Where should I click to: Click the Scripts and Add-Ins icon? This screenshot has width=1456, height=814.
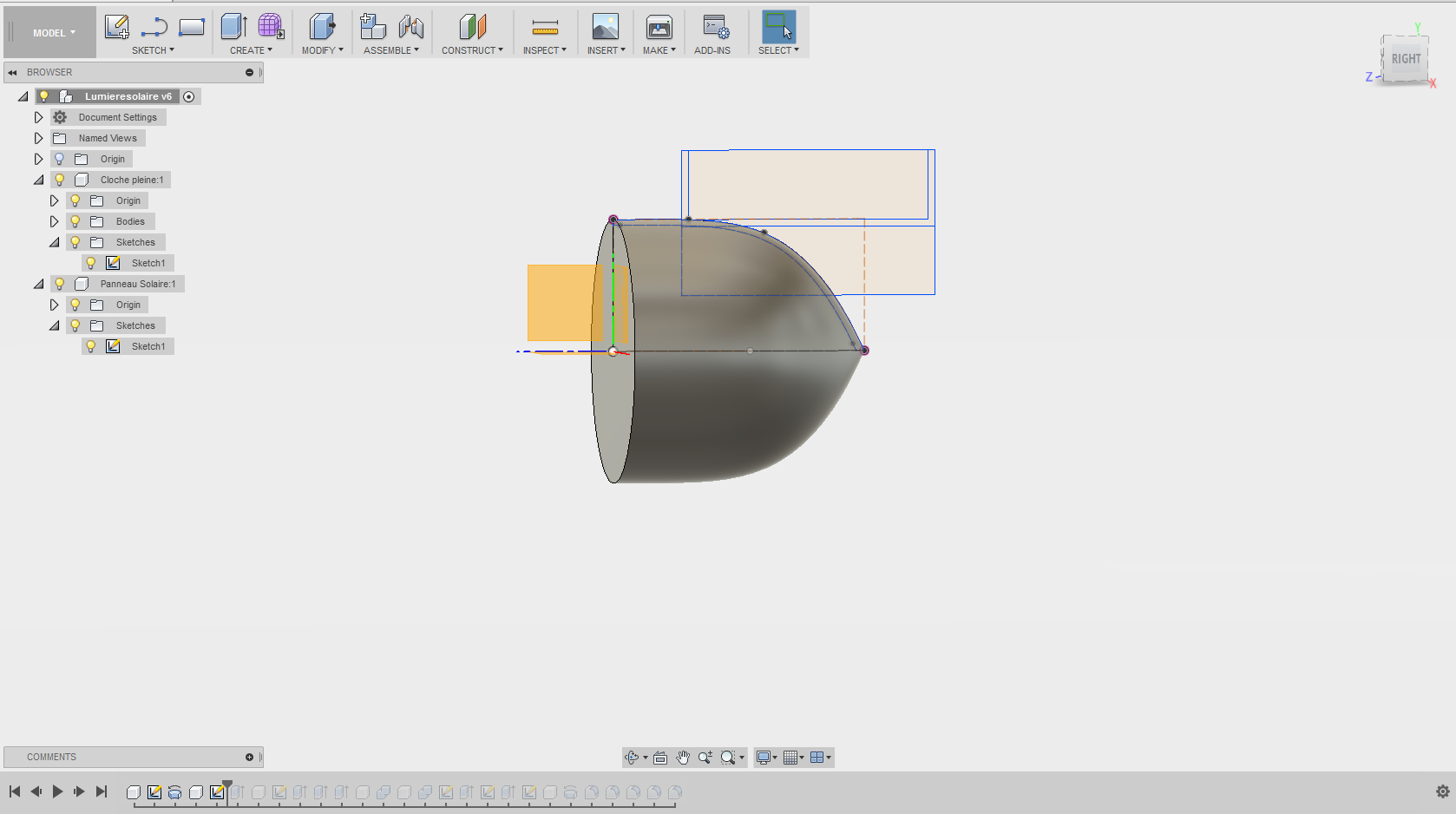click(716, 27)
